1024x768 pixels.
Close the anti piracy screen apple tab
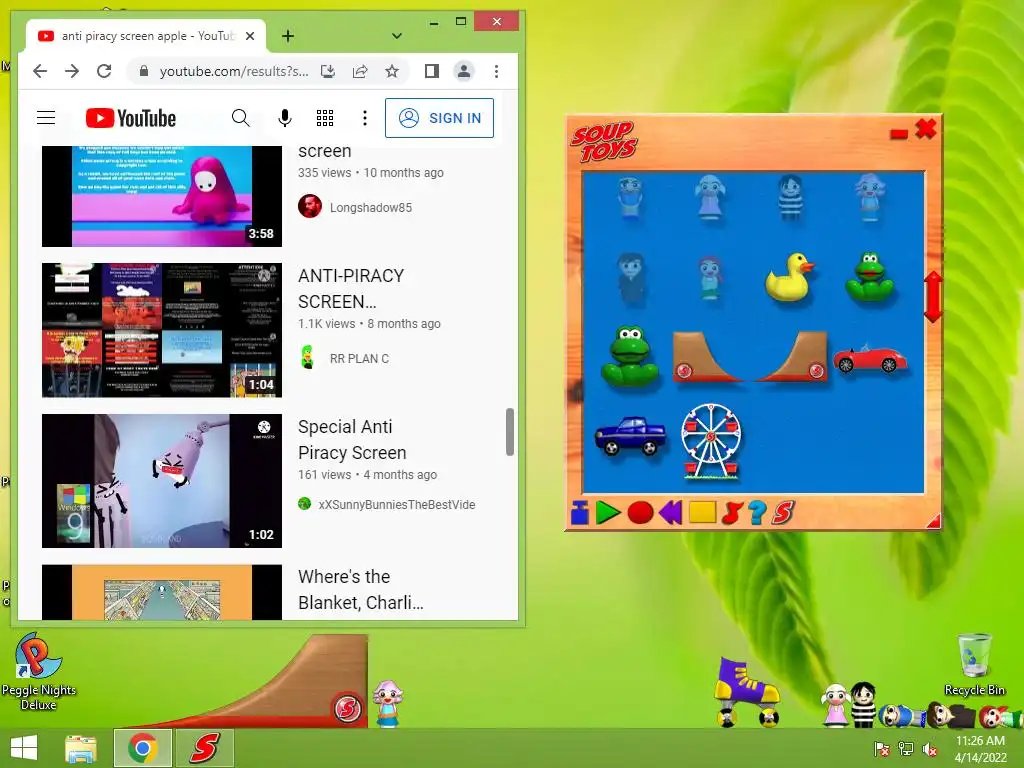point(250,36)
